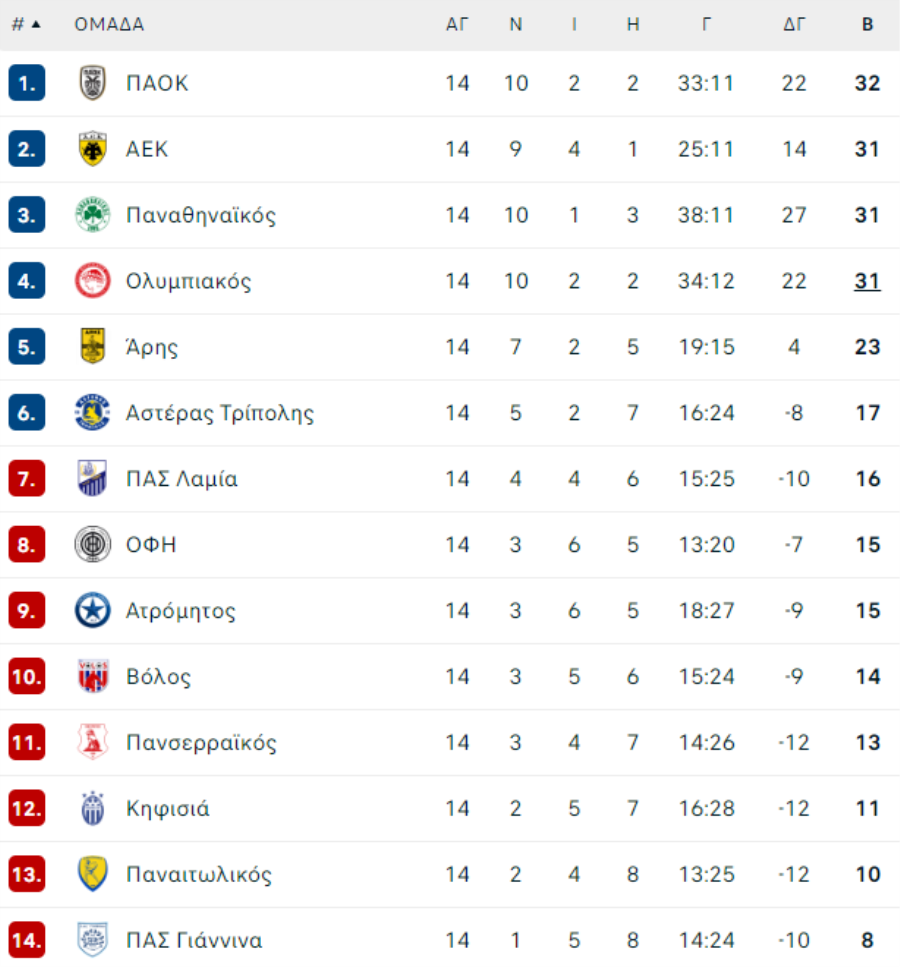Click Ολυμπιακός underlined 31 points value
Screen dimensions: 900x967
[x=867, y=281]
